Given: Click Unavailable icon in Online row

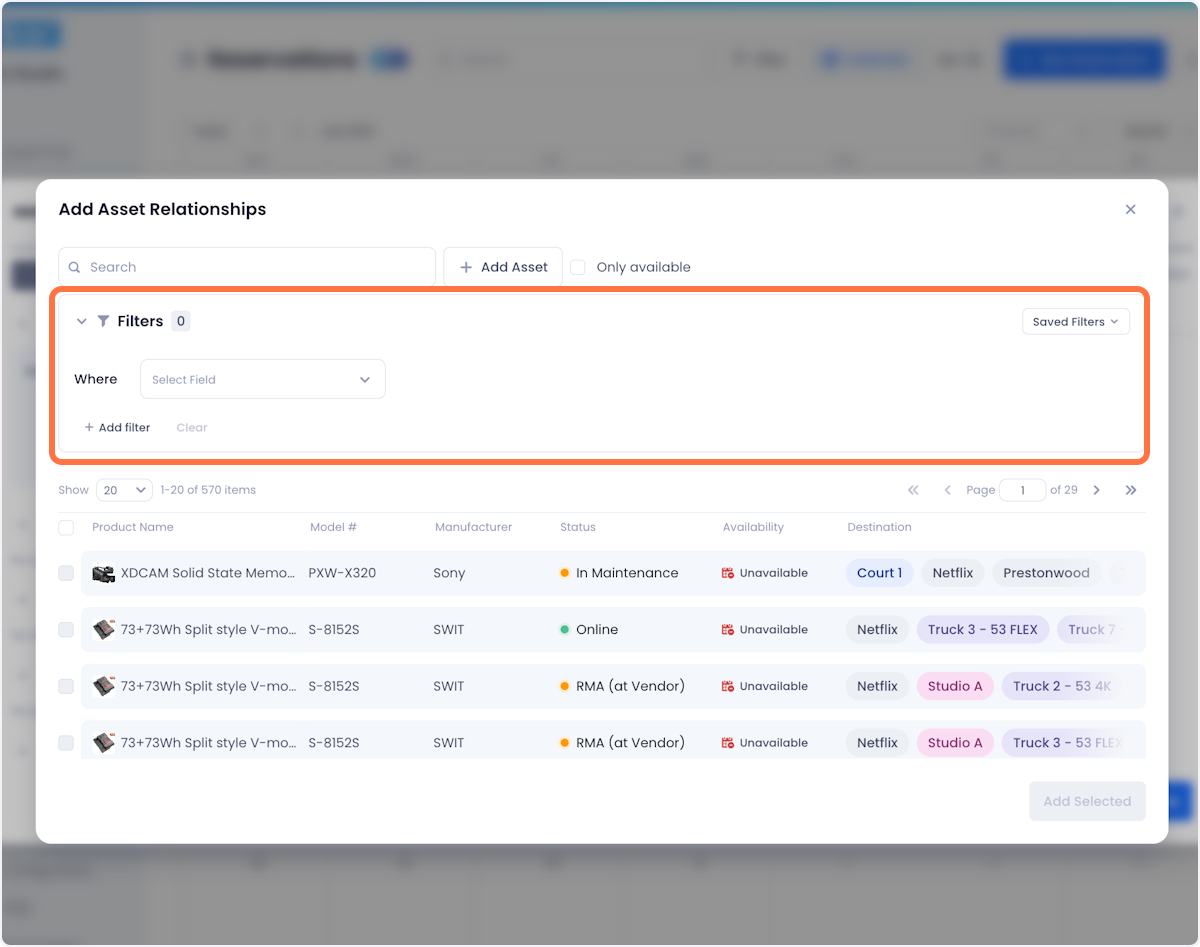Looking at the screenshot, I should 728,630.
